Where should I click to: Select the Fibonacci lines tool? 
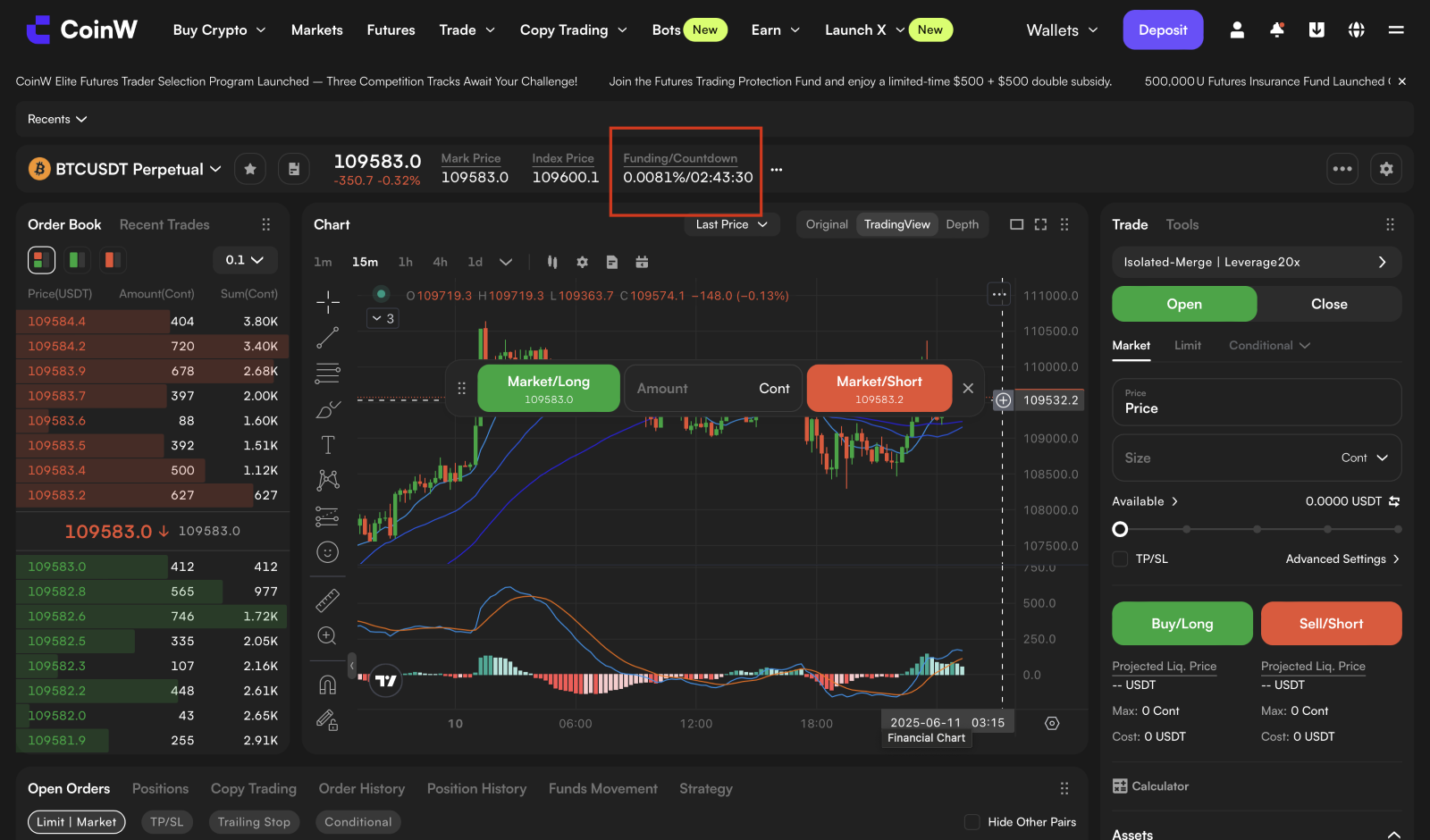pos(328,374)
